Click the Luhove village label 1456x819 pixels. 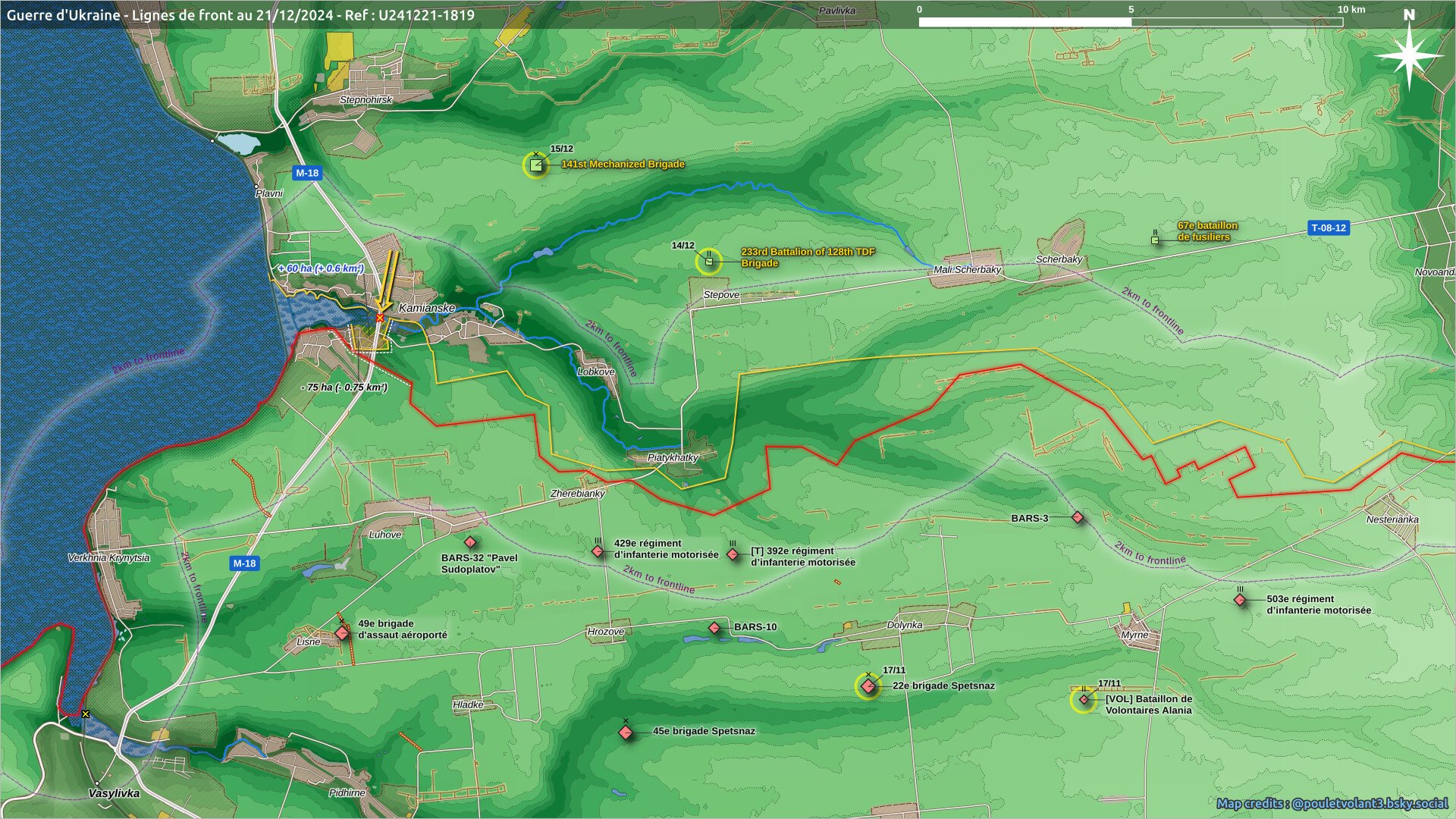tap(385, 535)
